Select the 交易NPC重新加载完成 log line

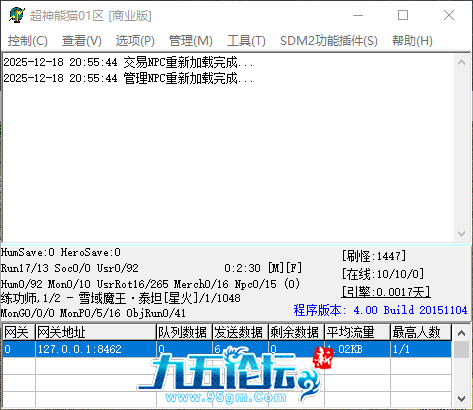pos(128,62)
